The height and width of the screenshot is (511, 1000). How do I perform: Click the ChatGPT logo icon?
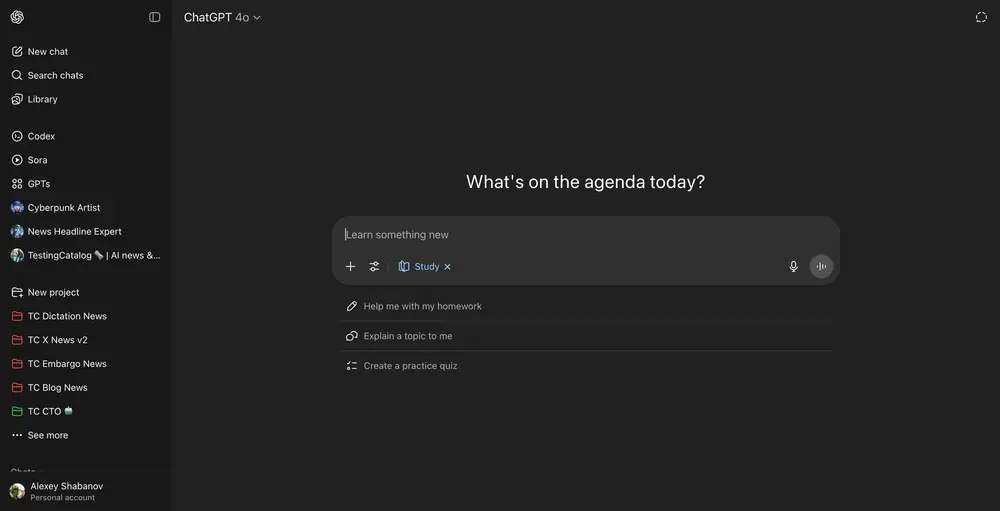17,17
